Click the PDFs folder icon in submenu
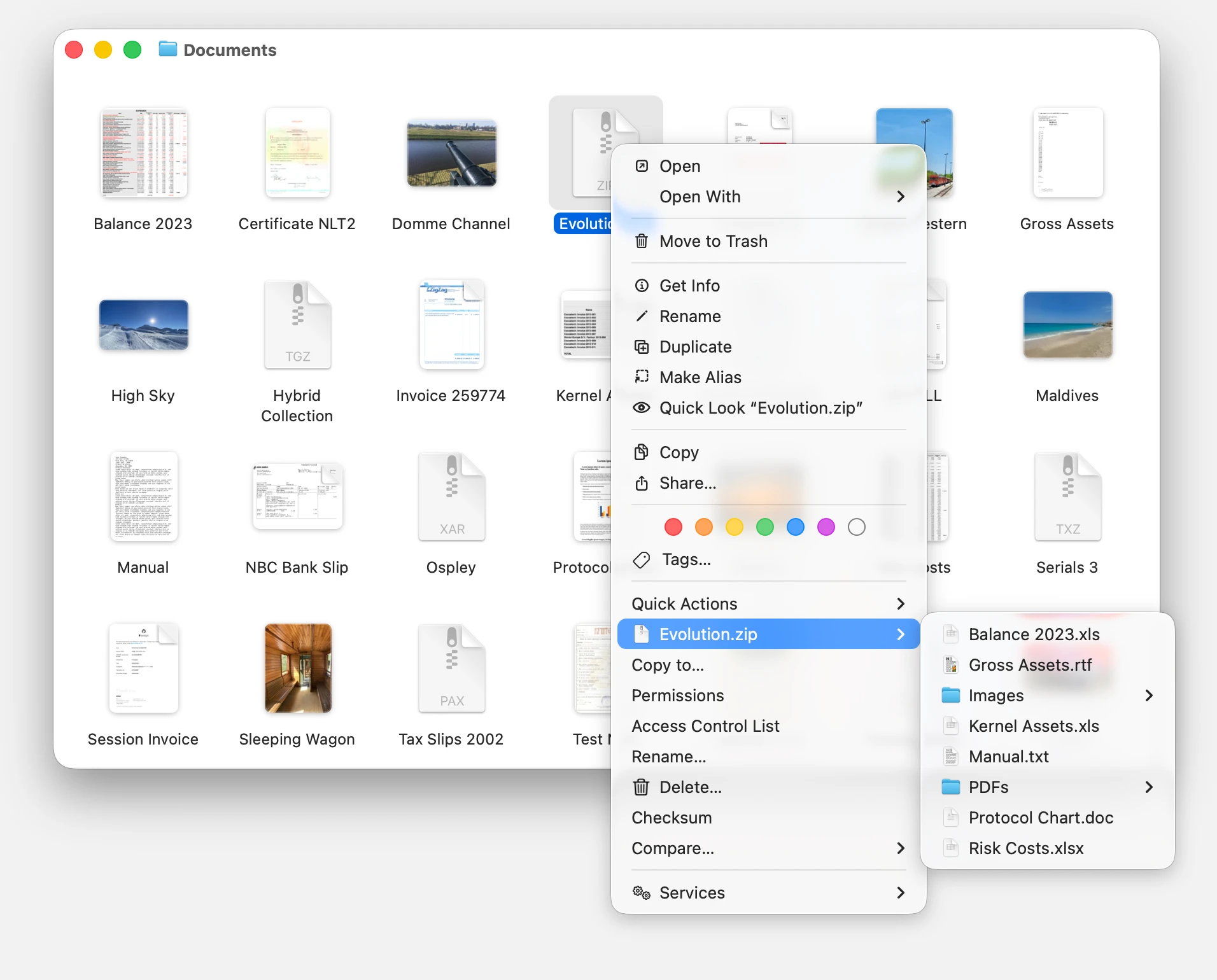1217x980 pixels. pos(951,787)
